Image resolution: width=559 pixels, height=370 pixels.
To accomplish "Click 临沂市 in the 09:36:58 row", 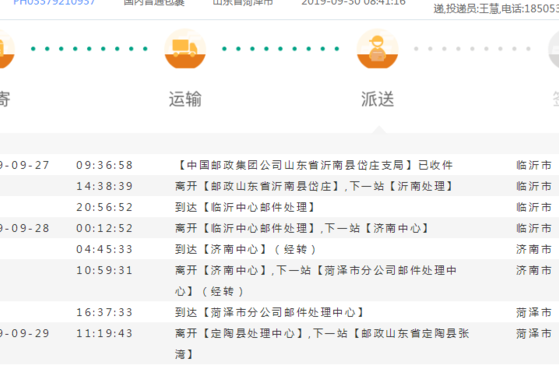I will (534, 165).
